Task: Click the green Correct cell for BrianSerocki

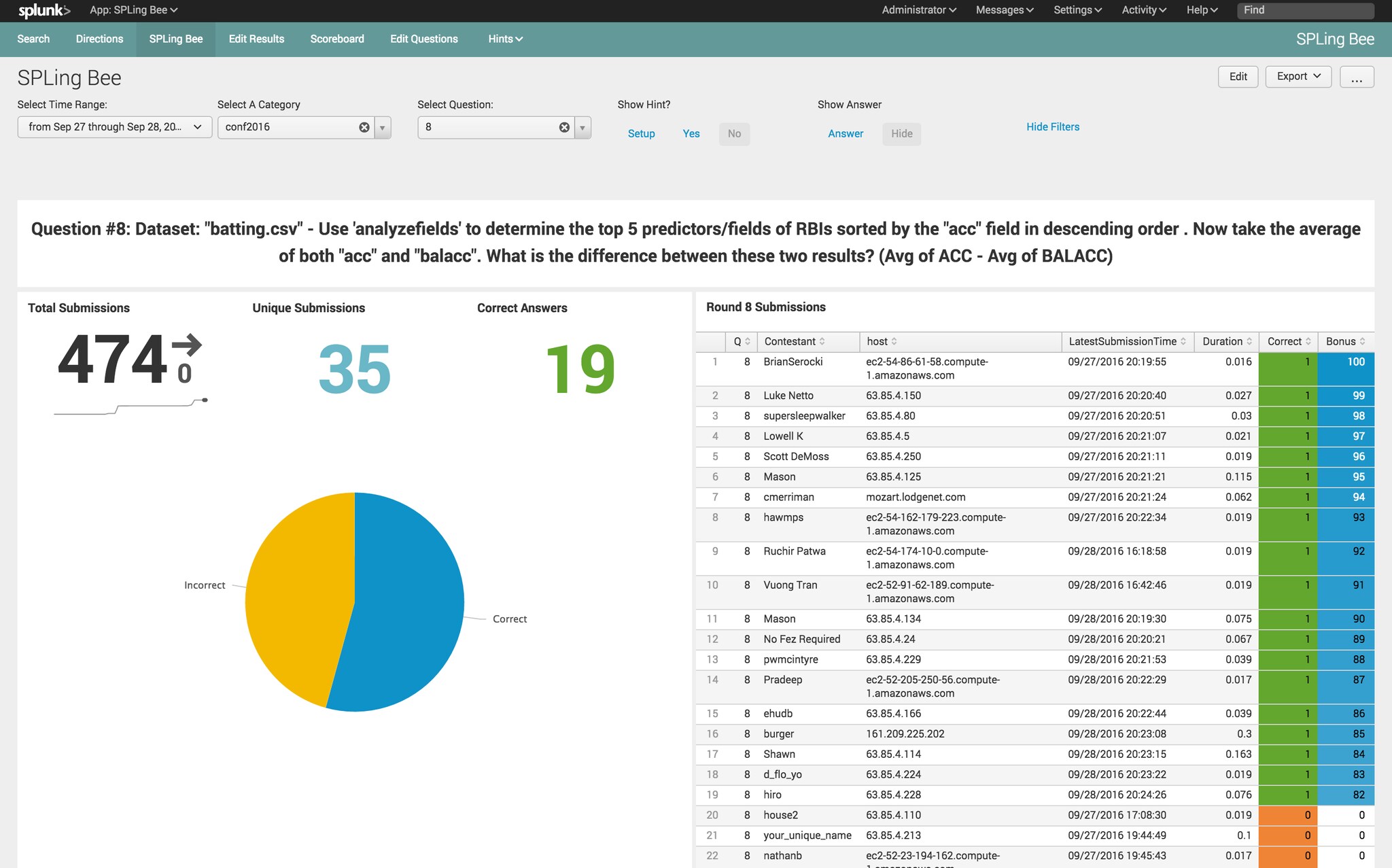Action: [x=1288, y=368]
